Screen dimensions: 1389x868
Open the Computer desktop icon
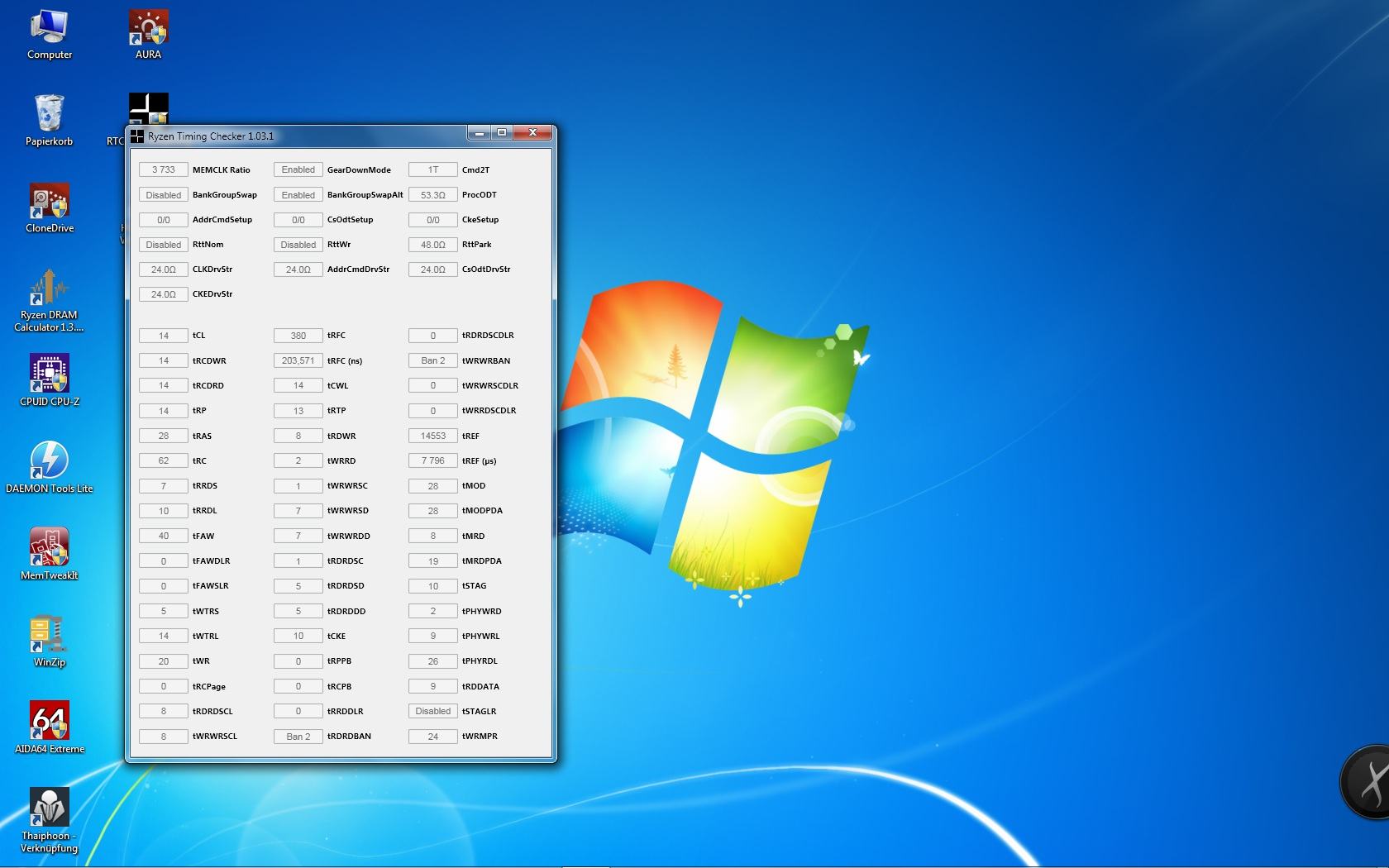click(50, 35)
